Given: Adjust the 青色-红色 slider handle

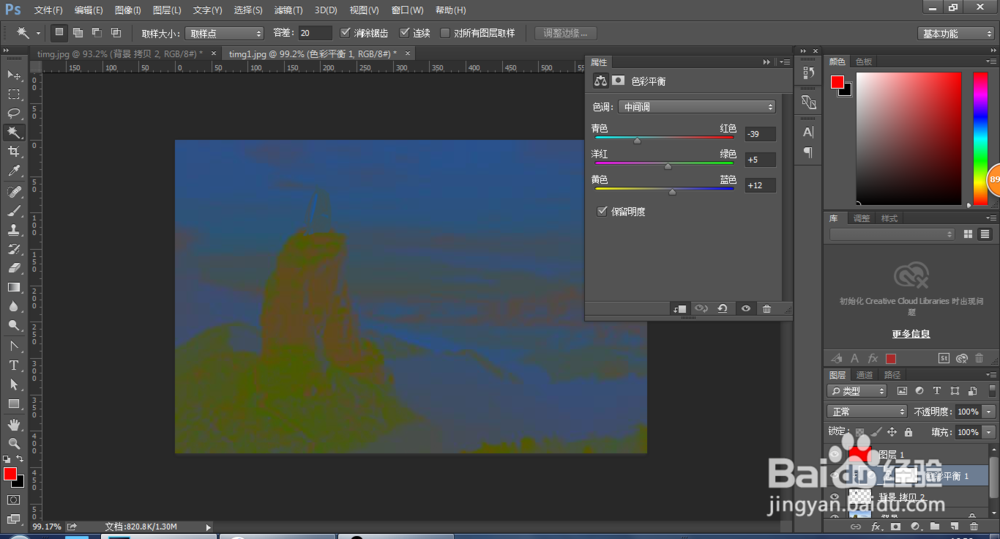Looking at the screenshot, I should coord(636,140).
